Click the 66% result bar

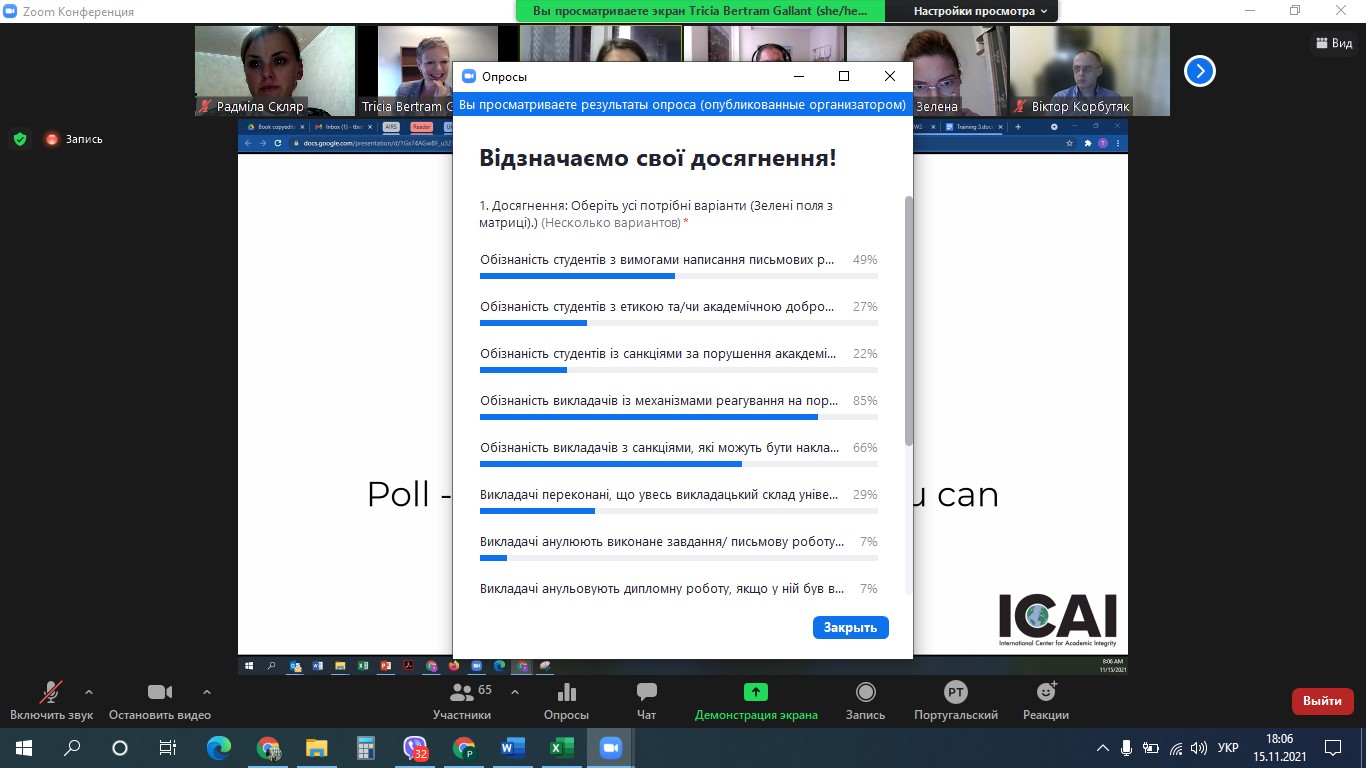coord(679,463)
